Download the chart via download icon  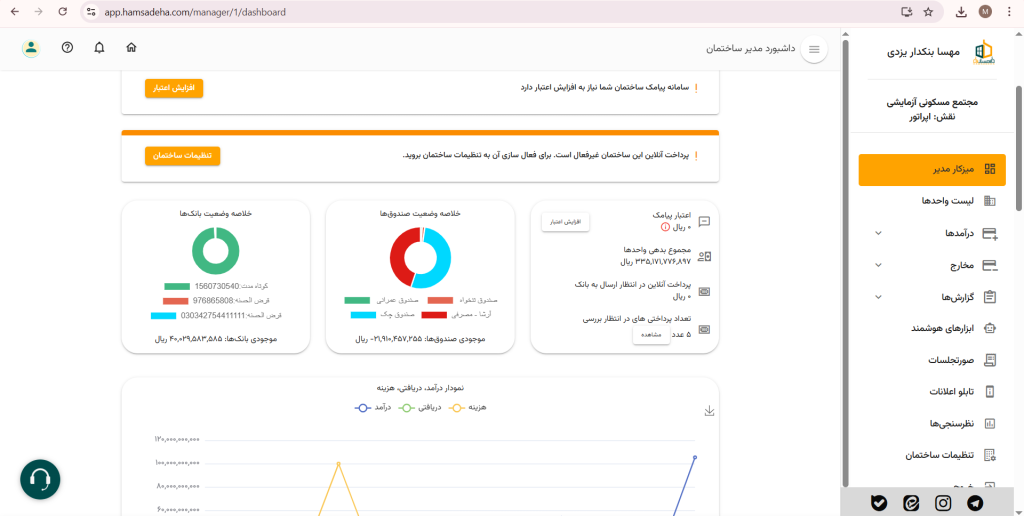pos(710,411)
